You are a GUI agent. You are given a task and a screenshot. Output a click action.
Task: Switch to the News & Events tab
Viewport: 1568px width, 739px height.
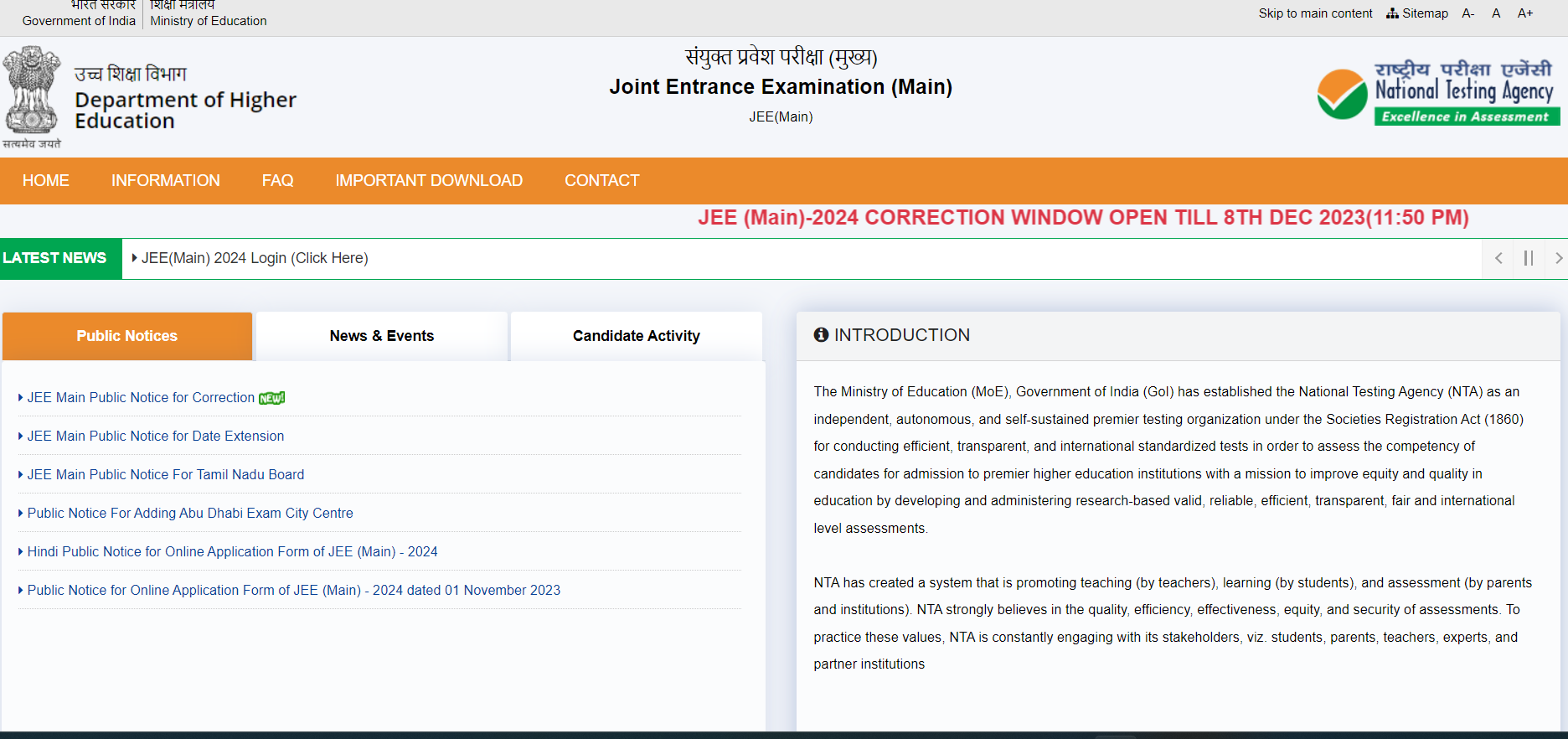pyautogui.click(x=382, y=336)
